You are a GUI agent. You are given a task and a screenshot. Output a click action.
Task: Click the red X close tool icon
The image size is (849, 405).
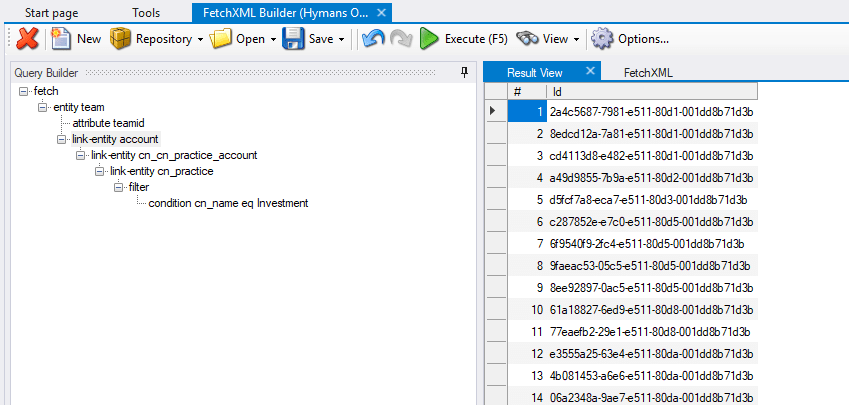(x=27, y=39)
